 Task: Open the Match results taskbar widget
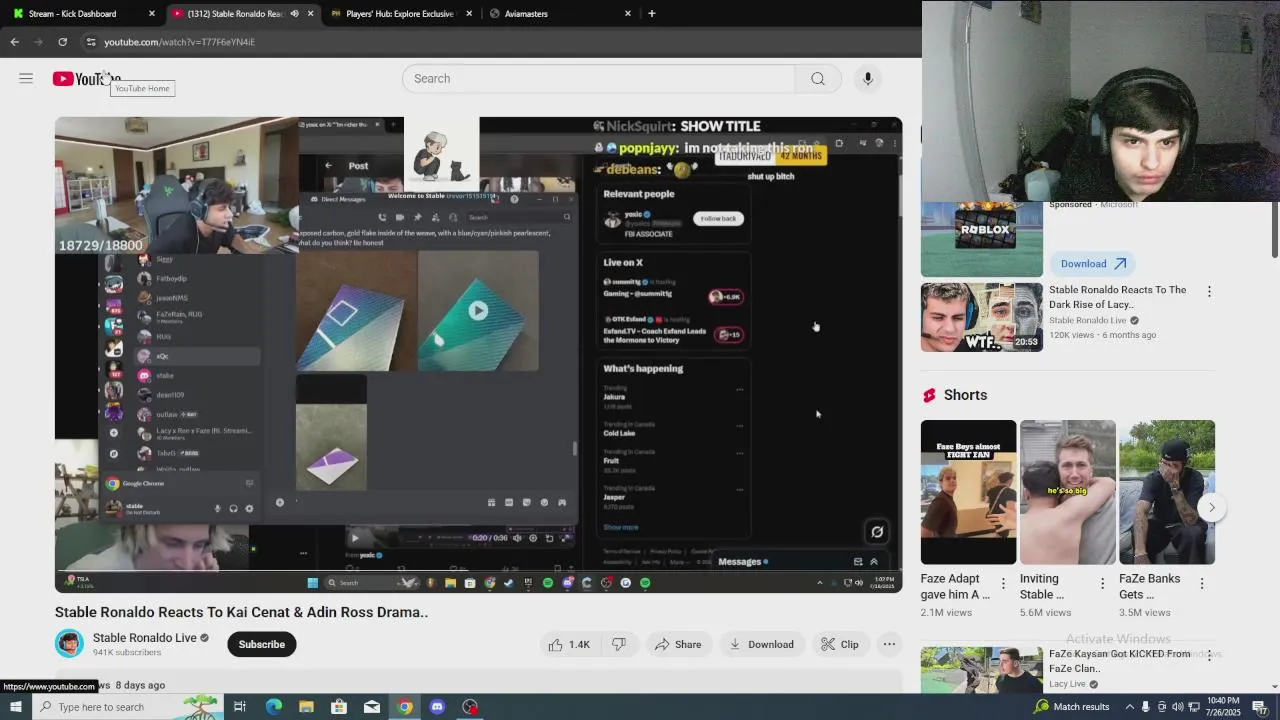1072,707
